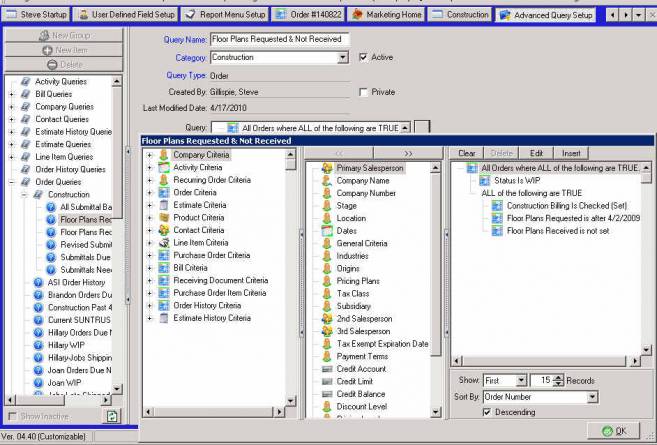The image size is (657, 445).
Task: Click the Dates calendar icon
Action: coord(327,231)
